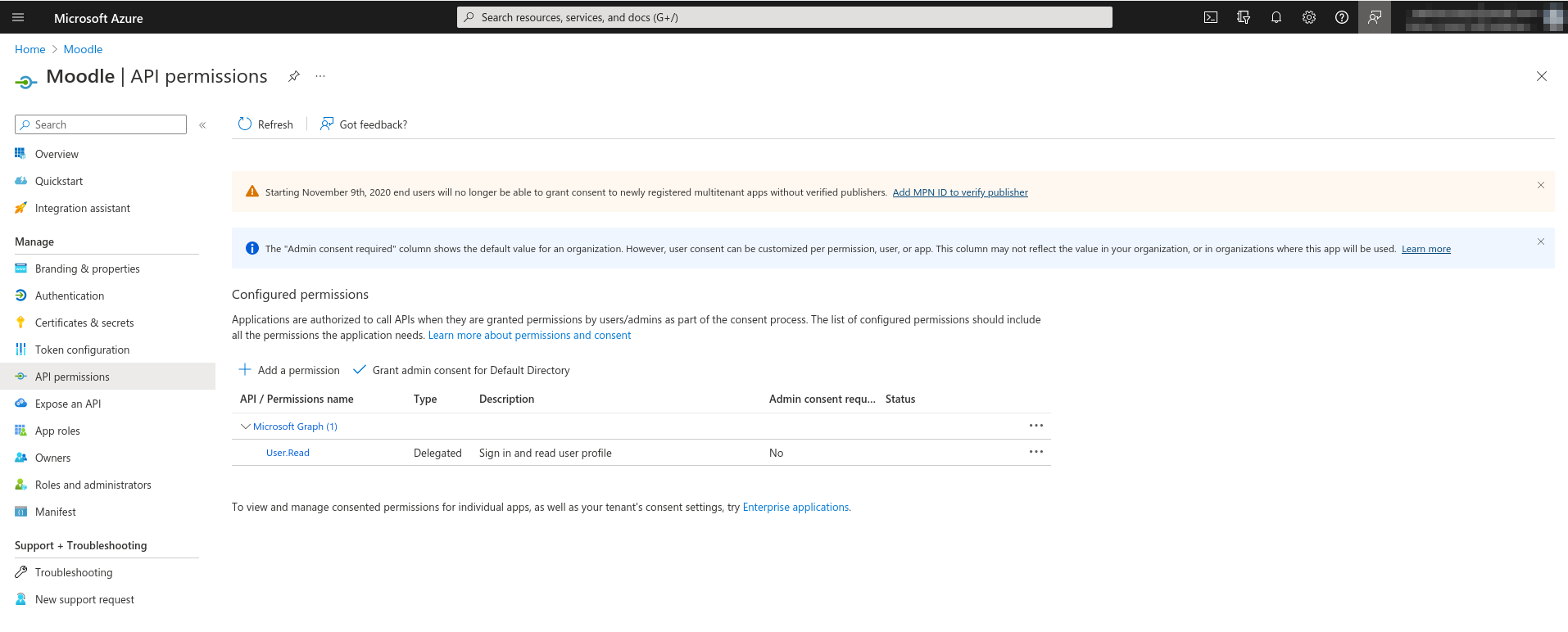Go to the Home breadcrumb
This screenshot has width=1568, height=632.
click(30, 49)
